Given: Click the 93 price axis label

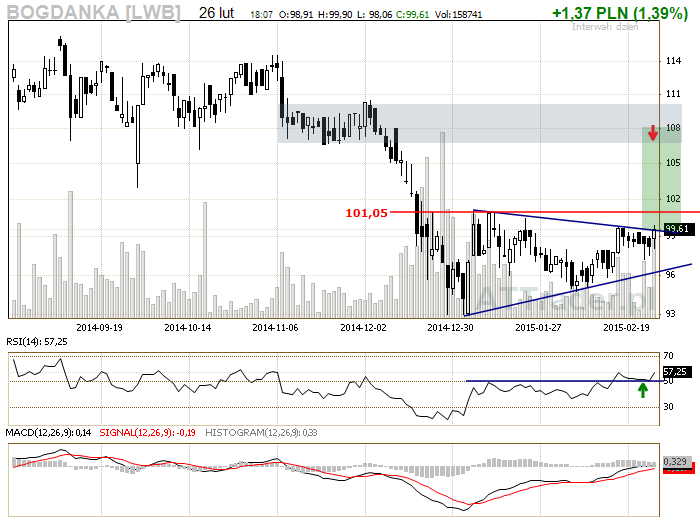Looking at the screenshot, I should (671, 314).
